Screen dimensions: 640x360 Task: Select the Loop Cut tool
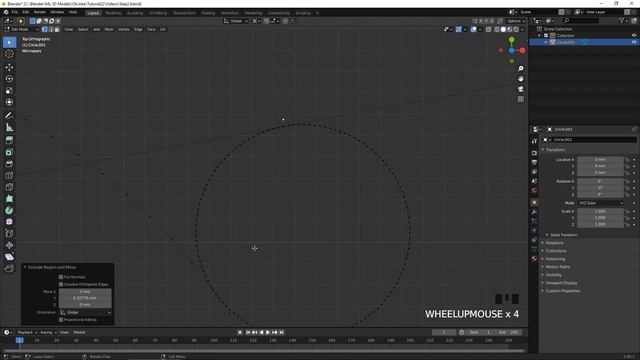9,176
